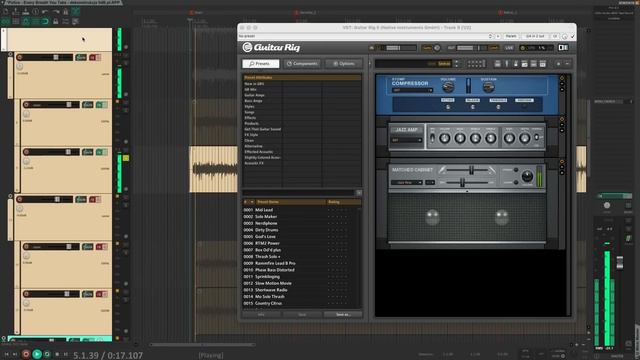
Task: Toggle the LIVE button in Guitar Rig header
Action: coord(509,48)
